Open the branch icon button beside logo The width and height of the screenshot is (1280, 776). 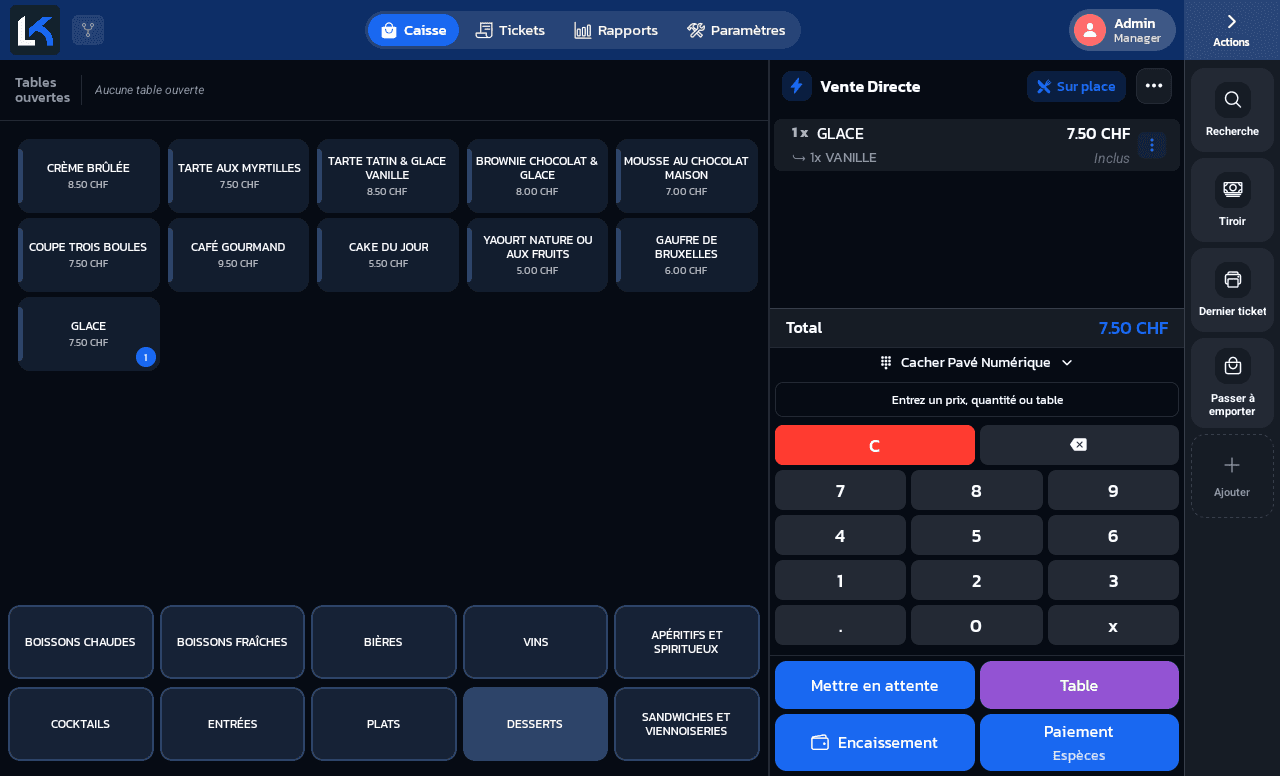tap(88, 30)
